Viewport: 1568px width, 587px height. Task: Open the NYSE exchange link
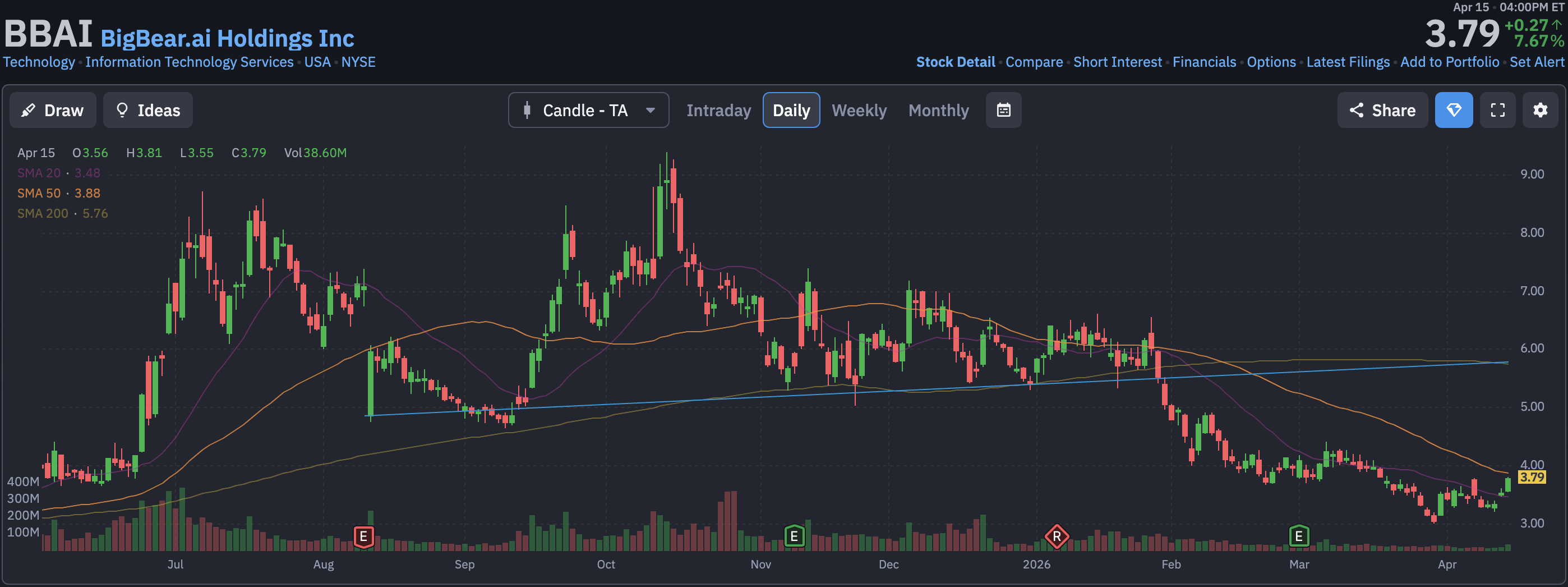coord(358,62)
